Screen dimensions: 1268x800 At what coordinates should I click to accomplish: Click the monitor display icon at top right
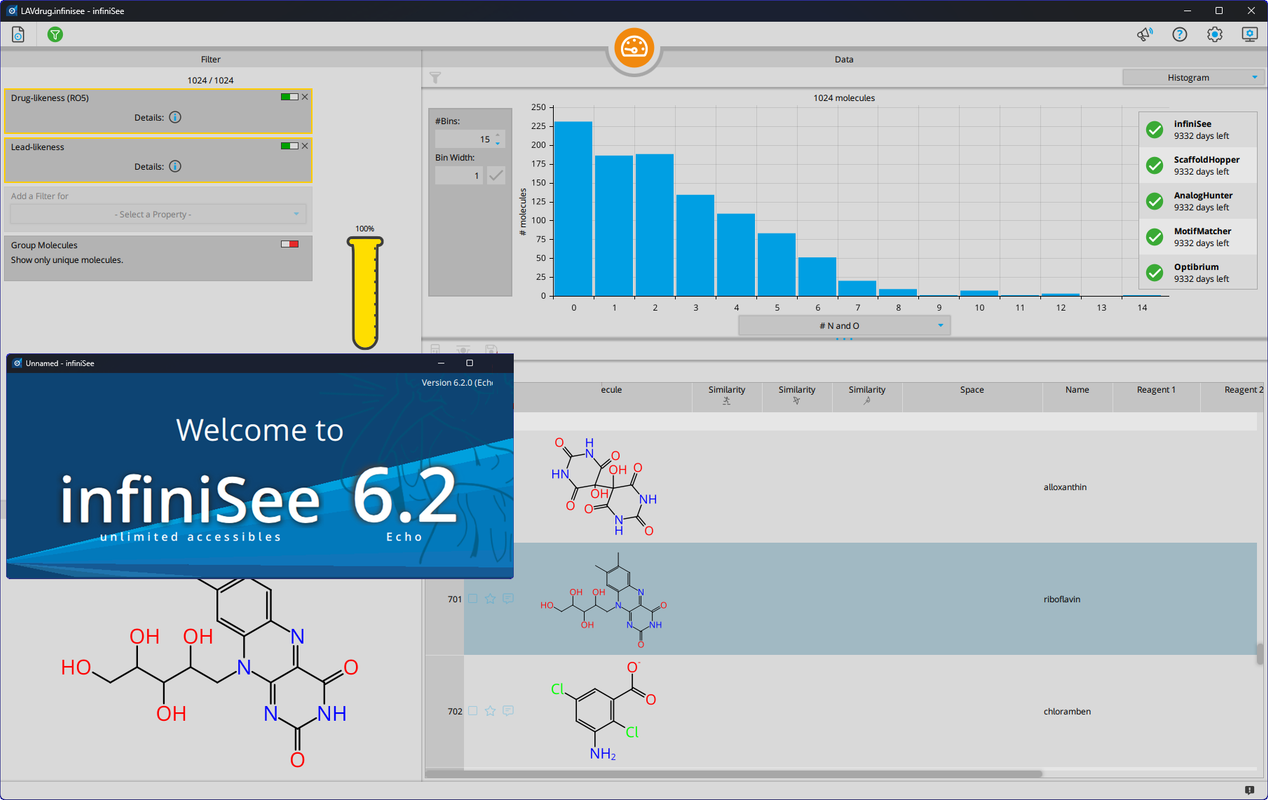click(1250, 34)
